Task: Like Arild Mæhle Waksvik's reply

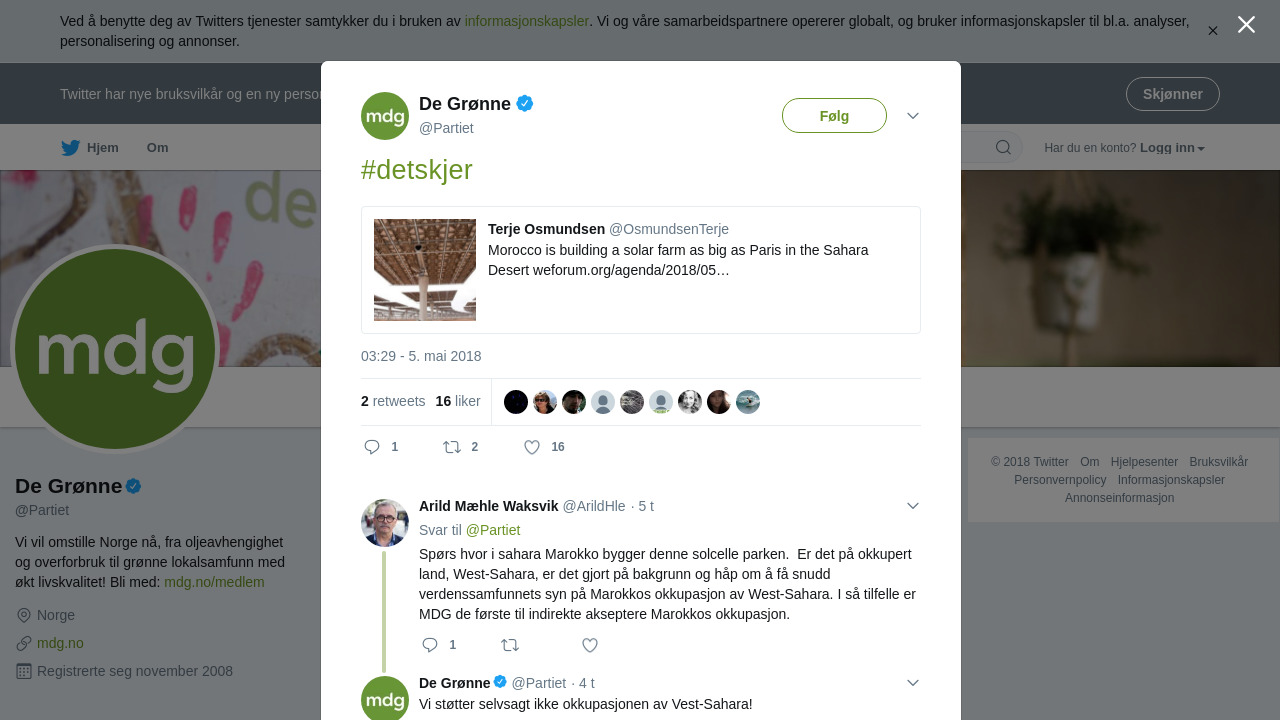Action: point(590,645)
